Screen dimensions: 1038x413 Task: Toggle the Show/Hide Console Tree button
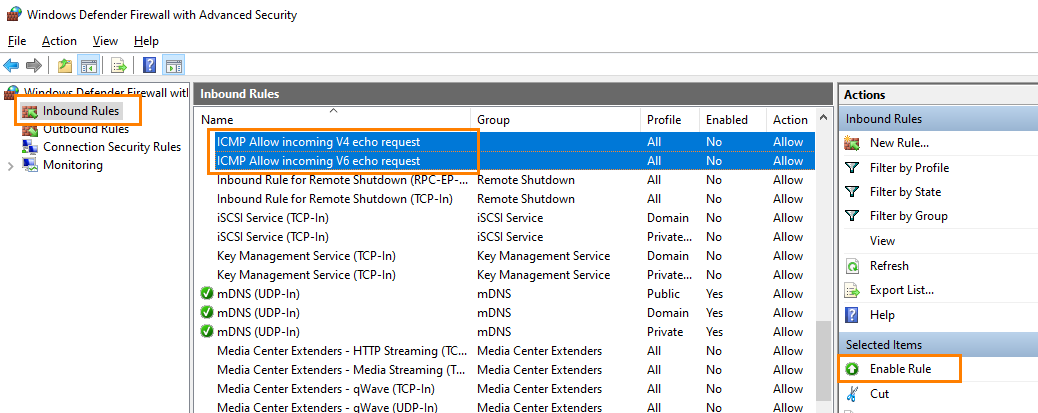point(88,66)
